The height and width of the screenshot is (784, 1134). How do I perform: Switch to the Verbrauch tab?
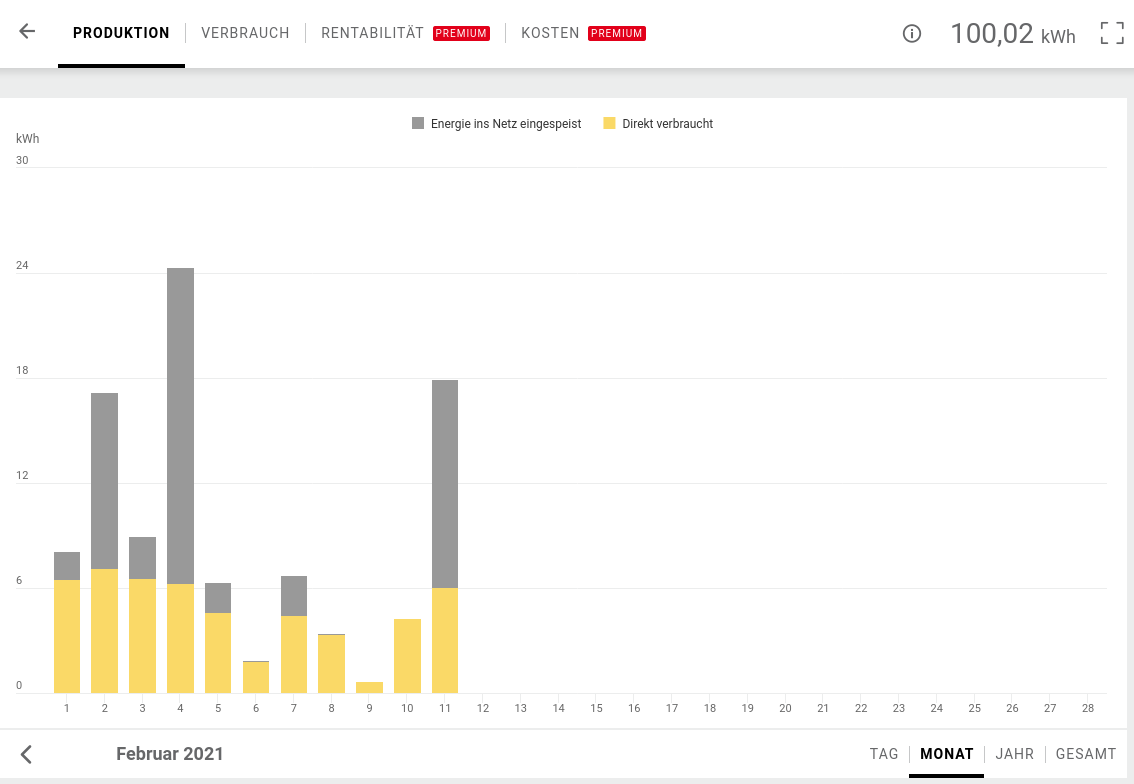(245, 33)
